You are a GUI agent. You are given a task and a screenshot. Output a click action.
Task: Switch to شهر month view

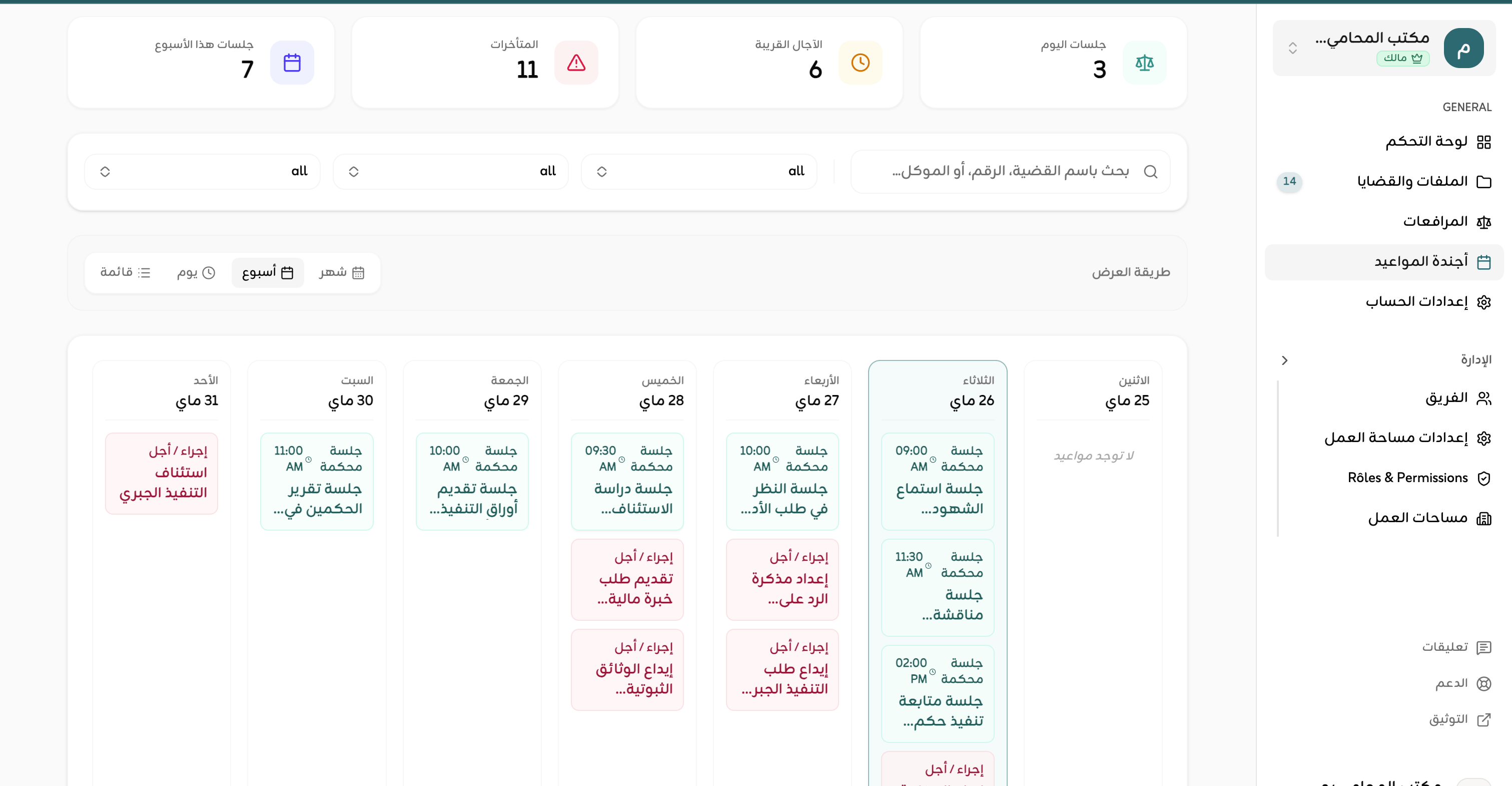coord(342,272)
